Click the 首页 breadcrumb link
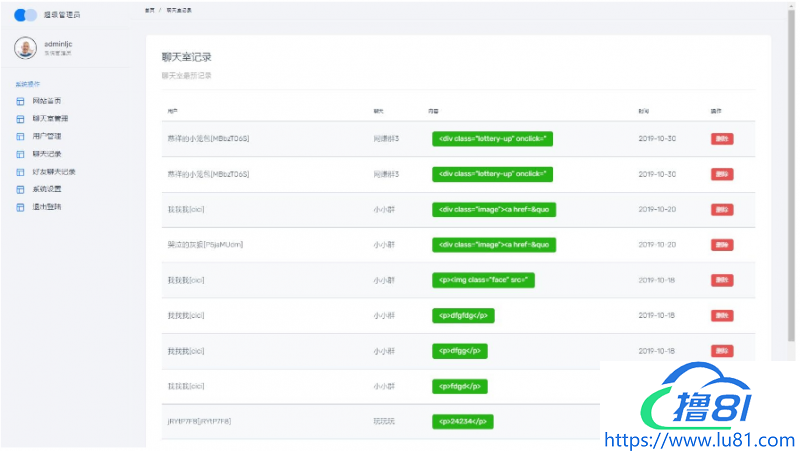800x451 pixels. click(x=149, y=10)
